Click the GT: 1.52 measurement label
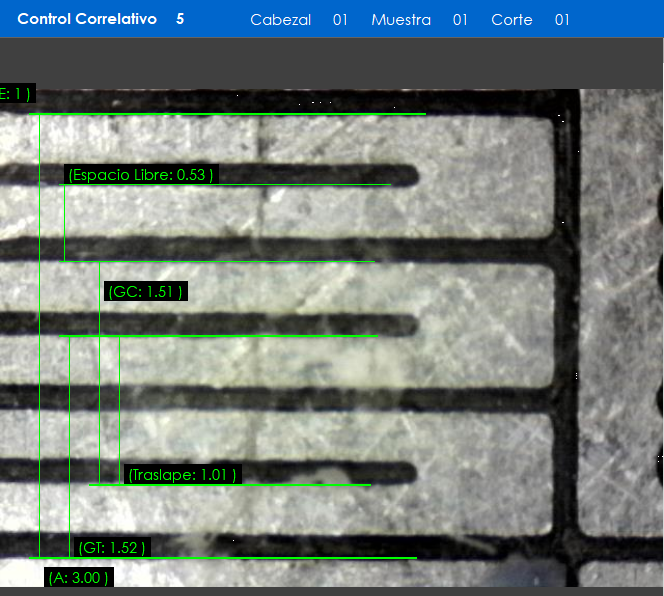The image size is (664, 596). pyautogui.click(x=112, y=547)
